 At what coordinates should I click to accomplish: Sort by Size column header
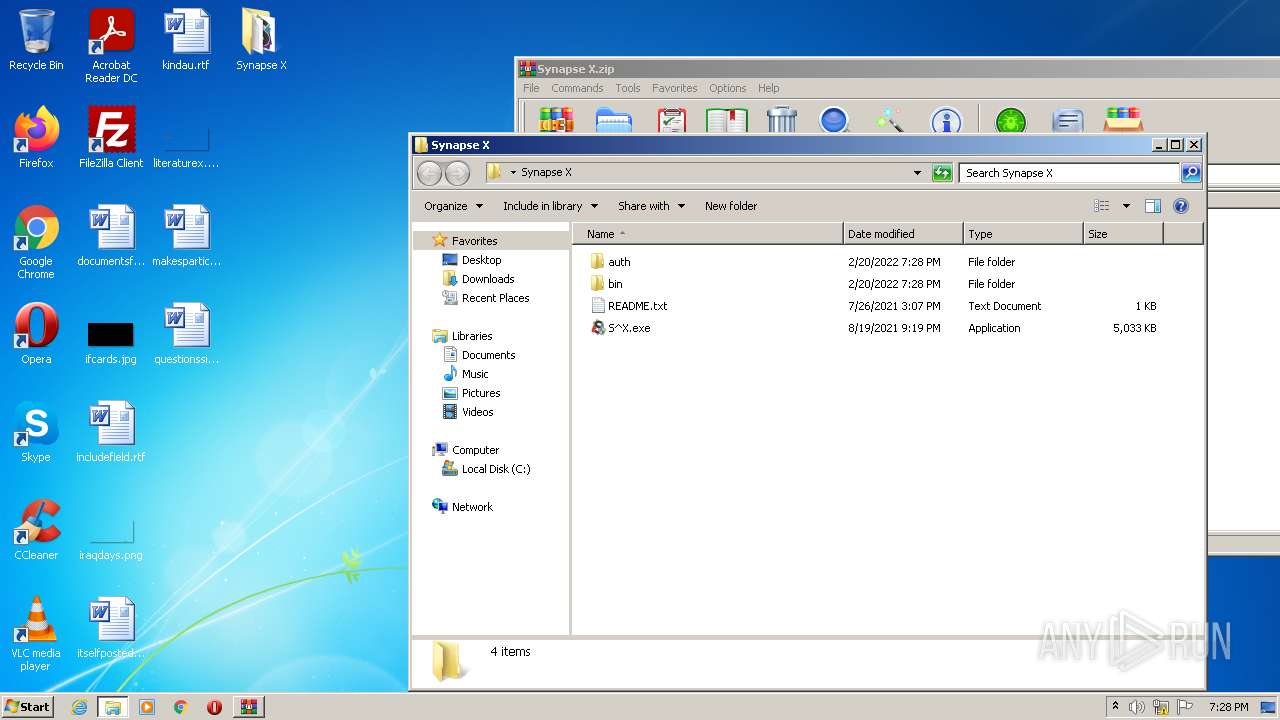[x=1123, y=234]
